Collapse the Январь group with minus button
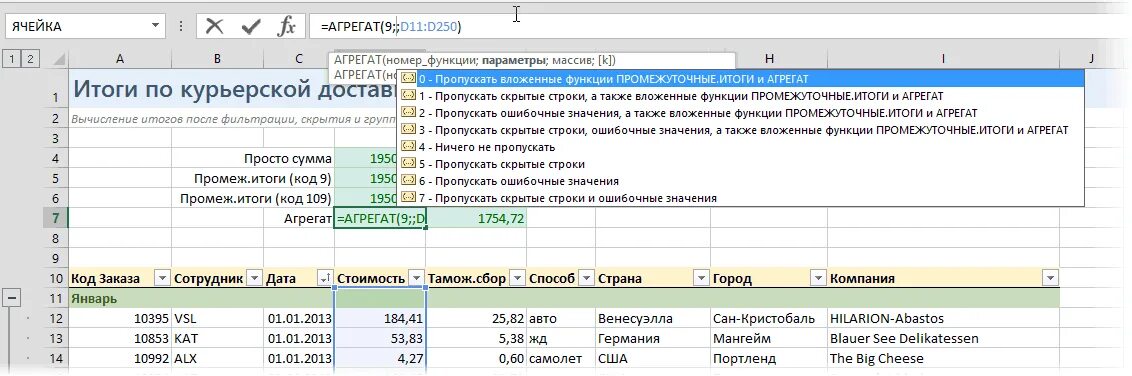This screenshot has width=1132, height=376. (13, 298)
